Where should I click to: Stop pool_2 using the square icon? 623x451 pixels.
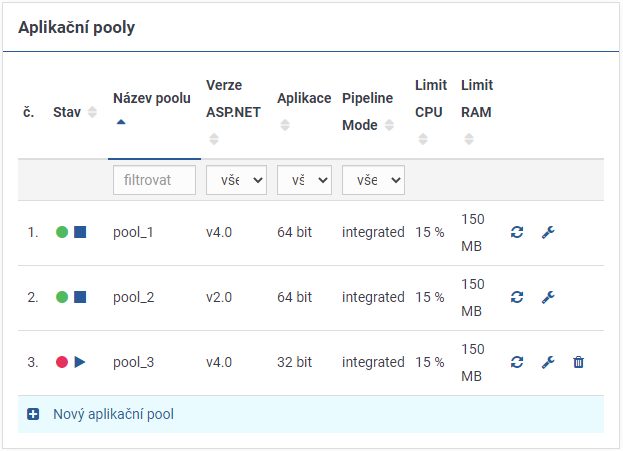click(x=80, y=297)
